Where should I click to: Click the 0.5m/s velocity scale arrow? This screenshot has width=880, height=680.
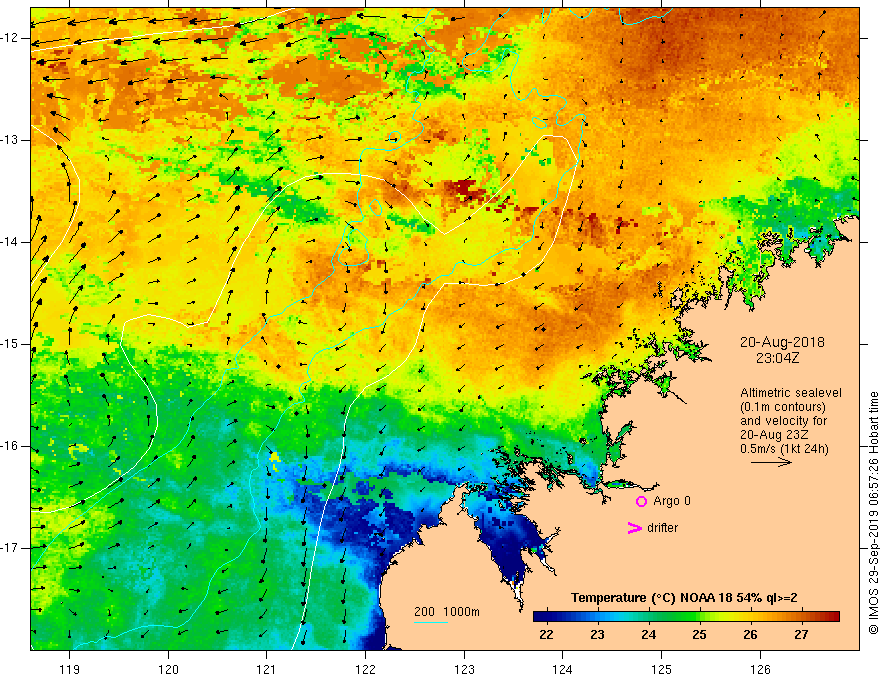click(771, 462)
